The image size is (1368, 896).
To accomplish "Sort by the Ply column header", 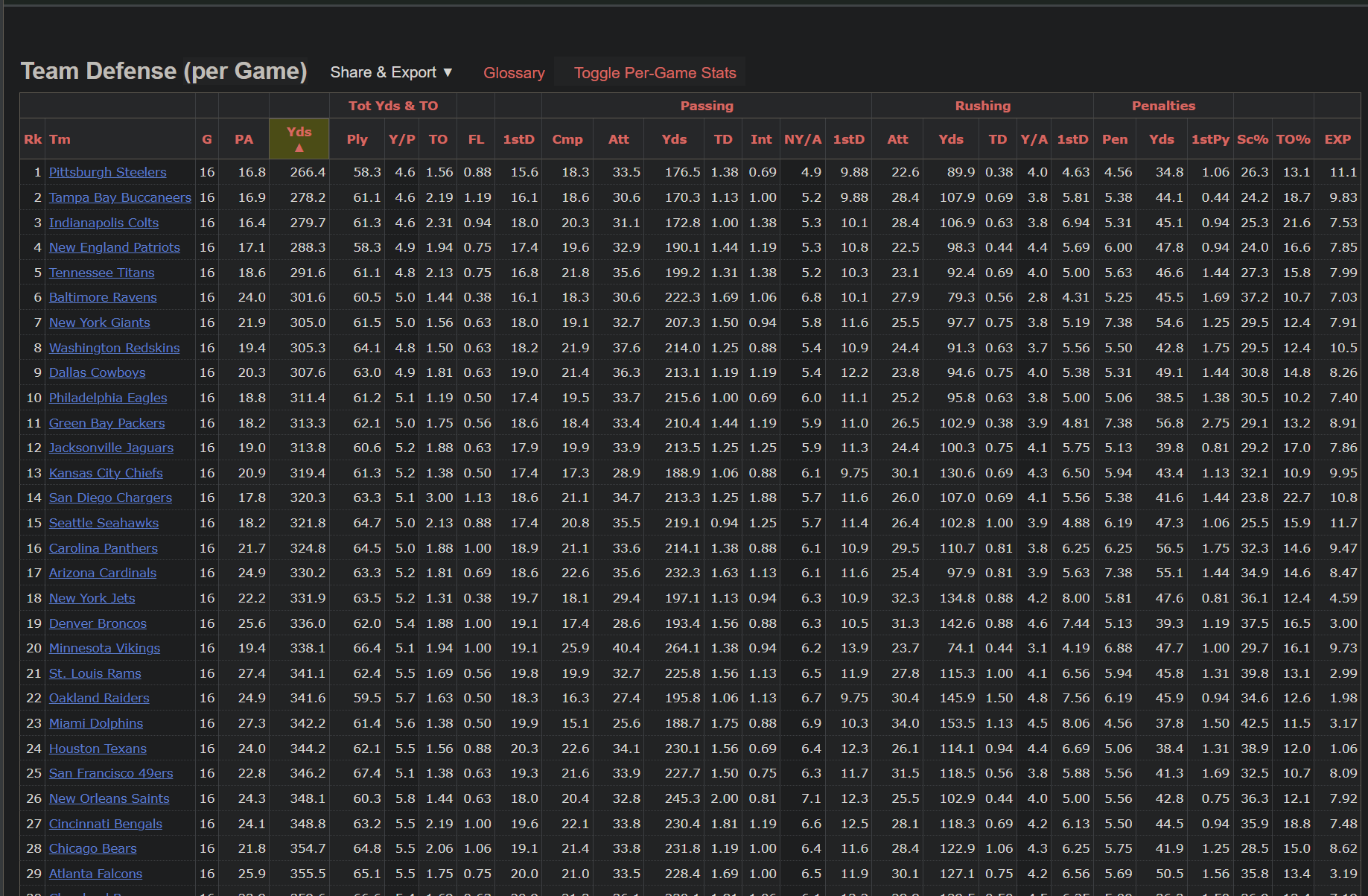I will coord(357,139).
